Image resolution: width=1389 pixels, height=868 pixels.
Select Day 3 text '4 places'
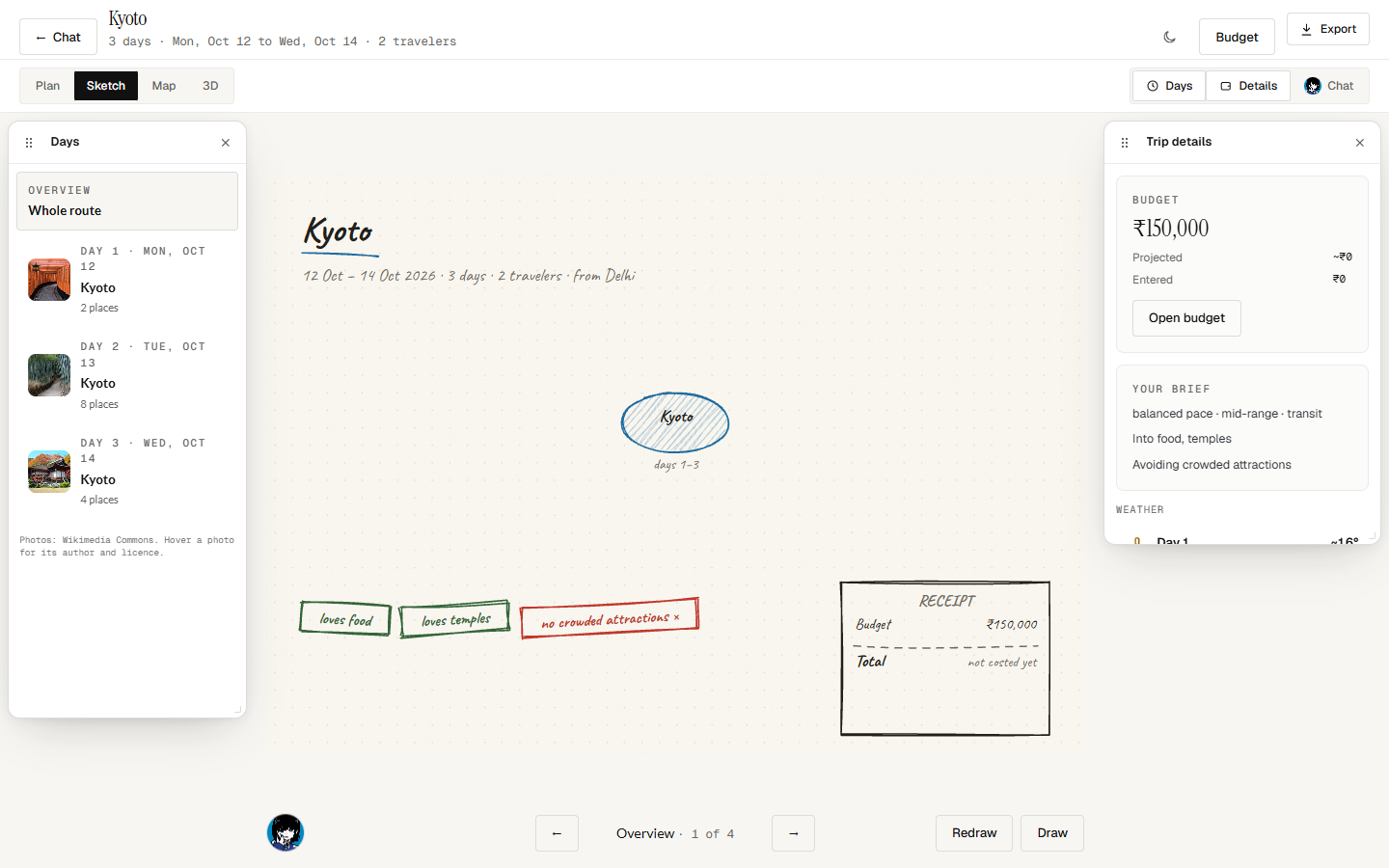click(x=99, y=500)
